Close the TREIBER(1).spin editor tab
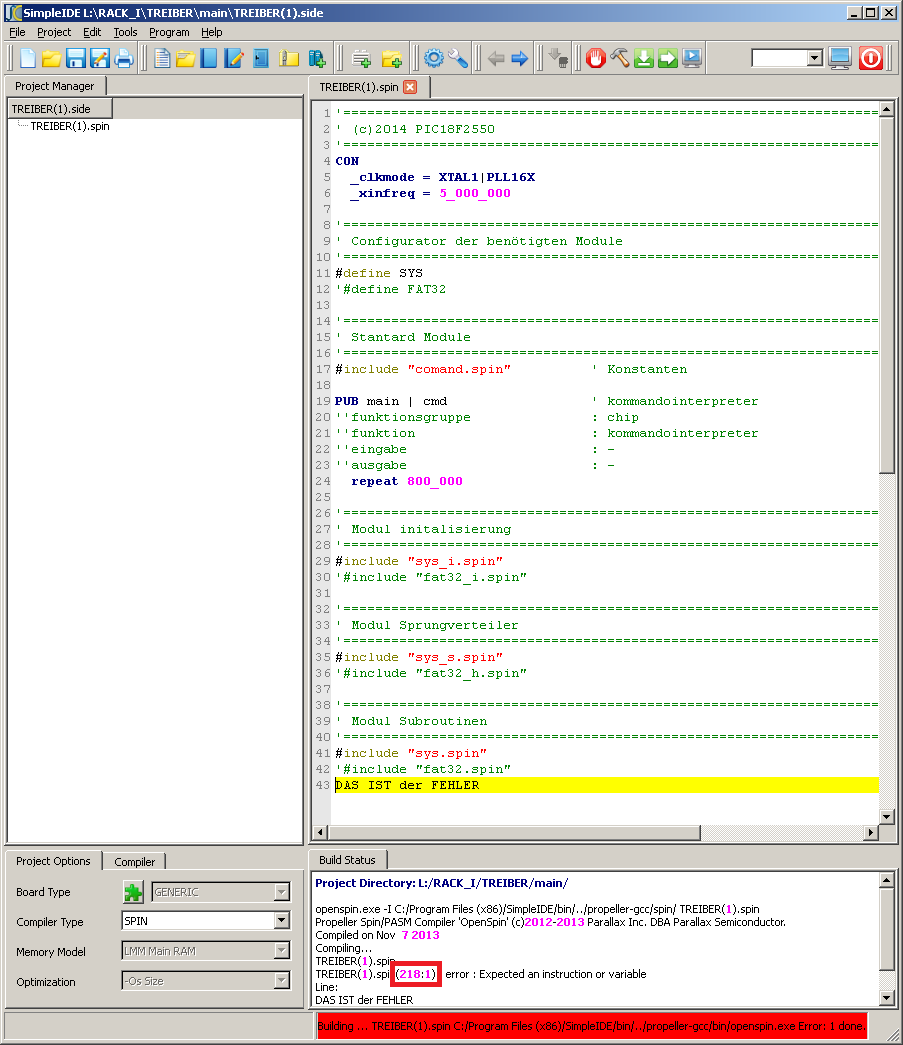 point(409,87)
